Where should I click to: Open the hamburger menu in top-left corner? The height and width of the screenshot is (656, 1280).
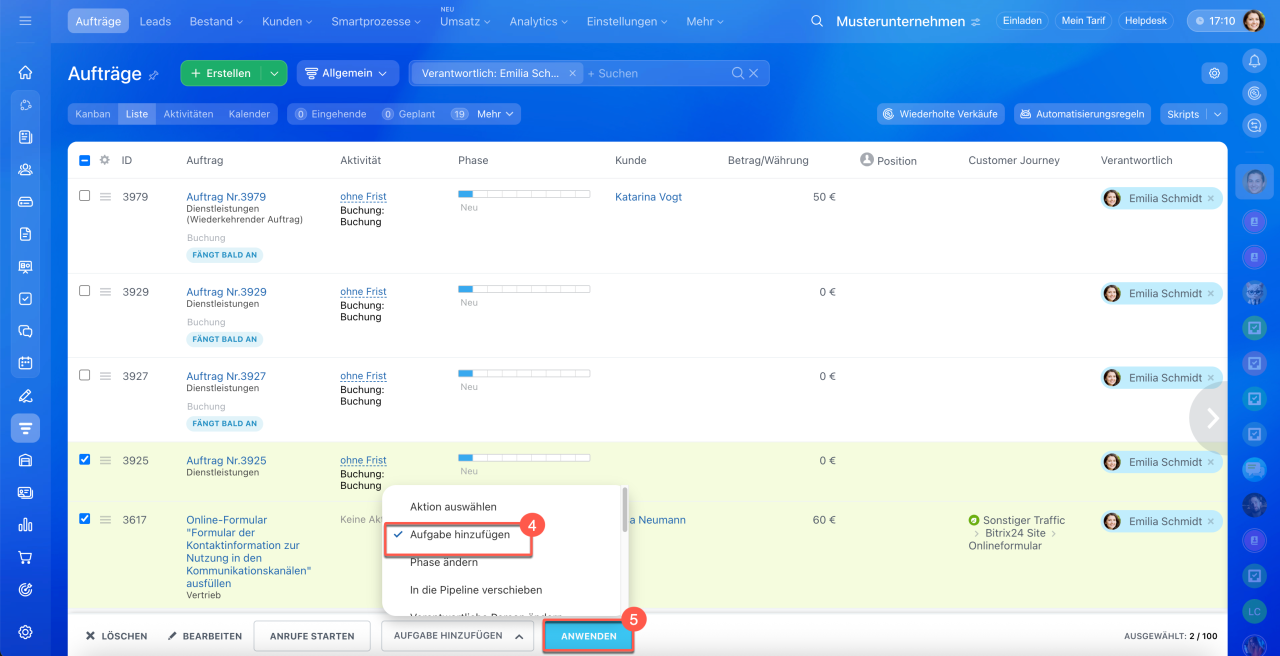point(25,21)
